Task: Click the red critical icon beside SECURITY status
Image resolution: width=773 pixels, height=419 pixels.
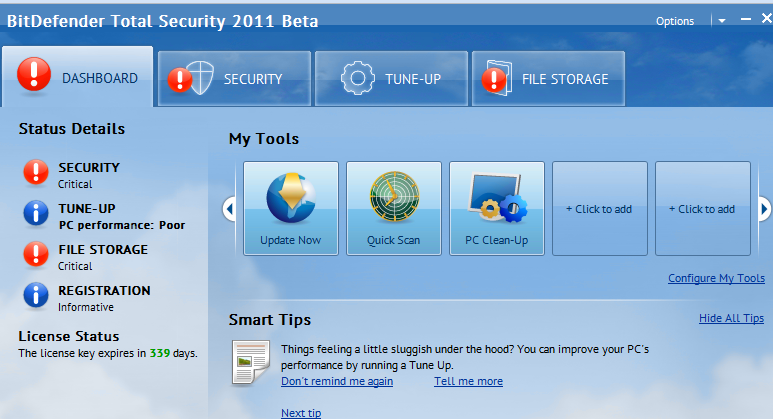Action: pyautogui.click(x=36, y=172)
